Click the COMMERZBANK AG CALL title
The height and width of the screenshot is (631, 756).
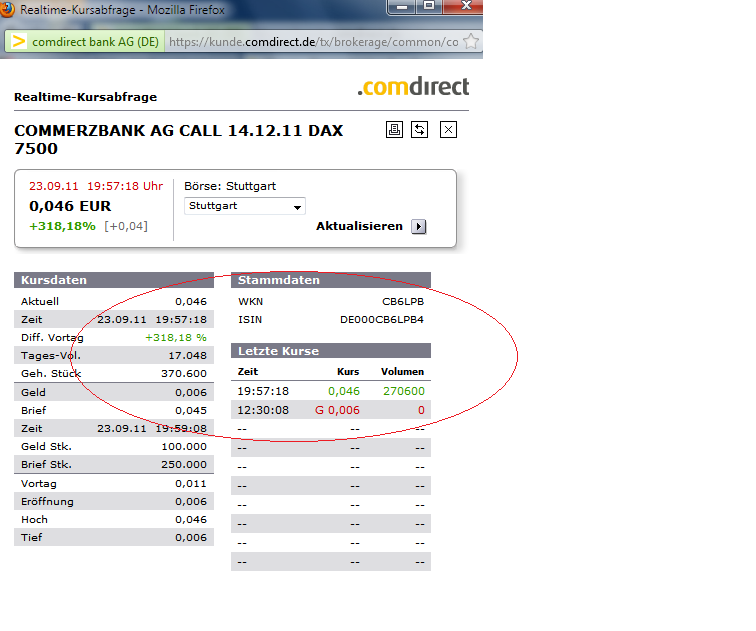click(178, 139)
